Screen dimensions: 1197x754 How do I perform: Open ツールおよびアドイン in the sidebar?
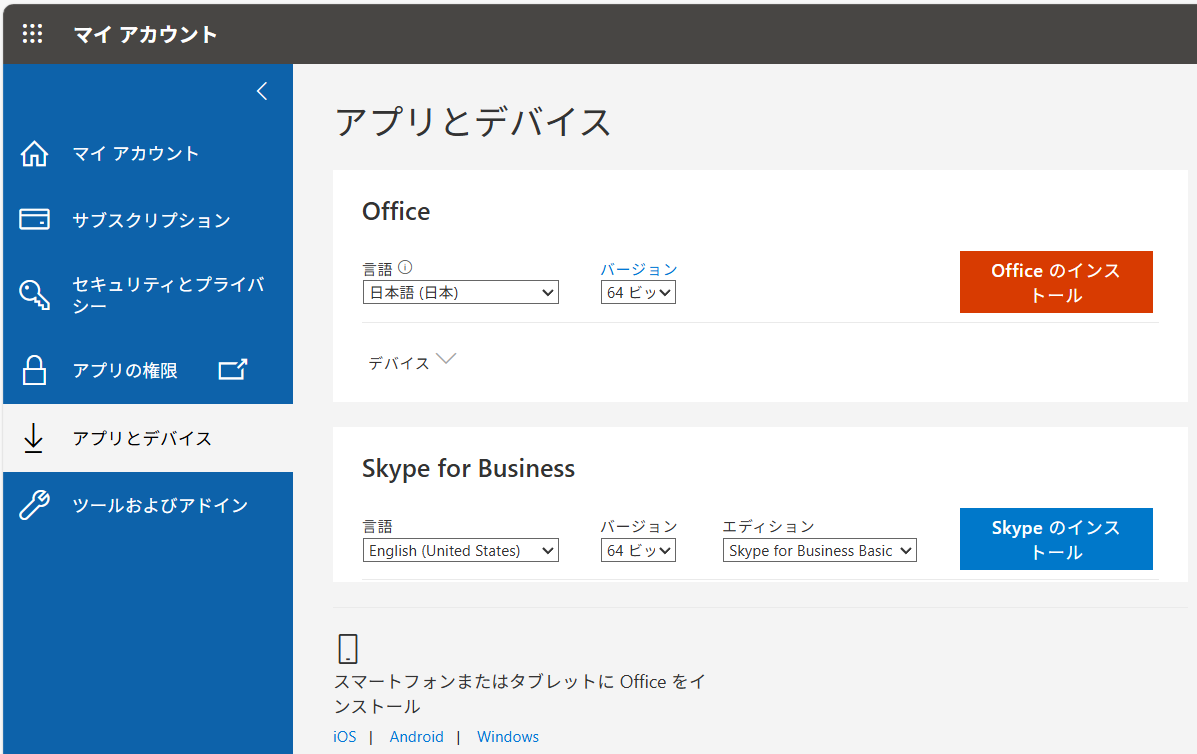pyautogui.click(x=148, y=505)
